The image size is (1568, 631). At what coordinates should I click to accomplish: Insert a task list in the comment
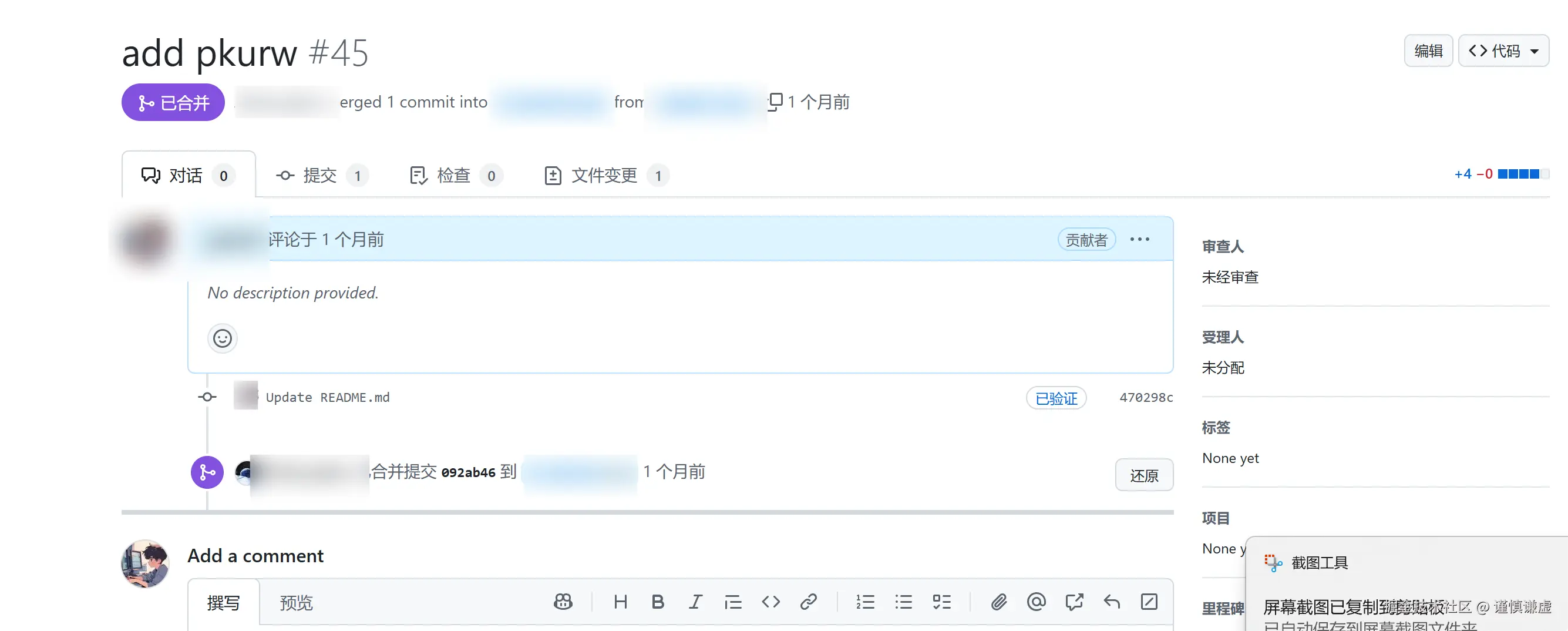pos(941,602)
